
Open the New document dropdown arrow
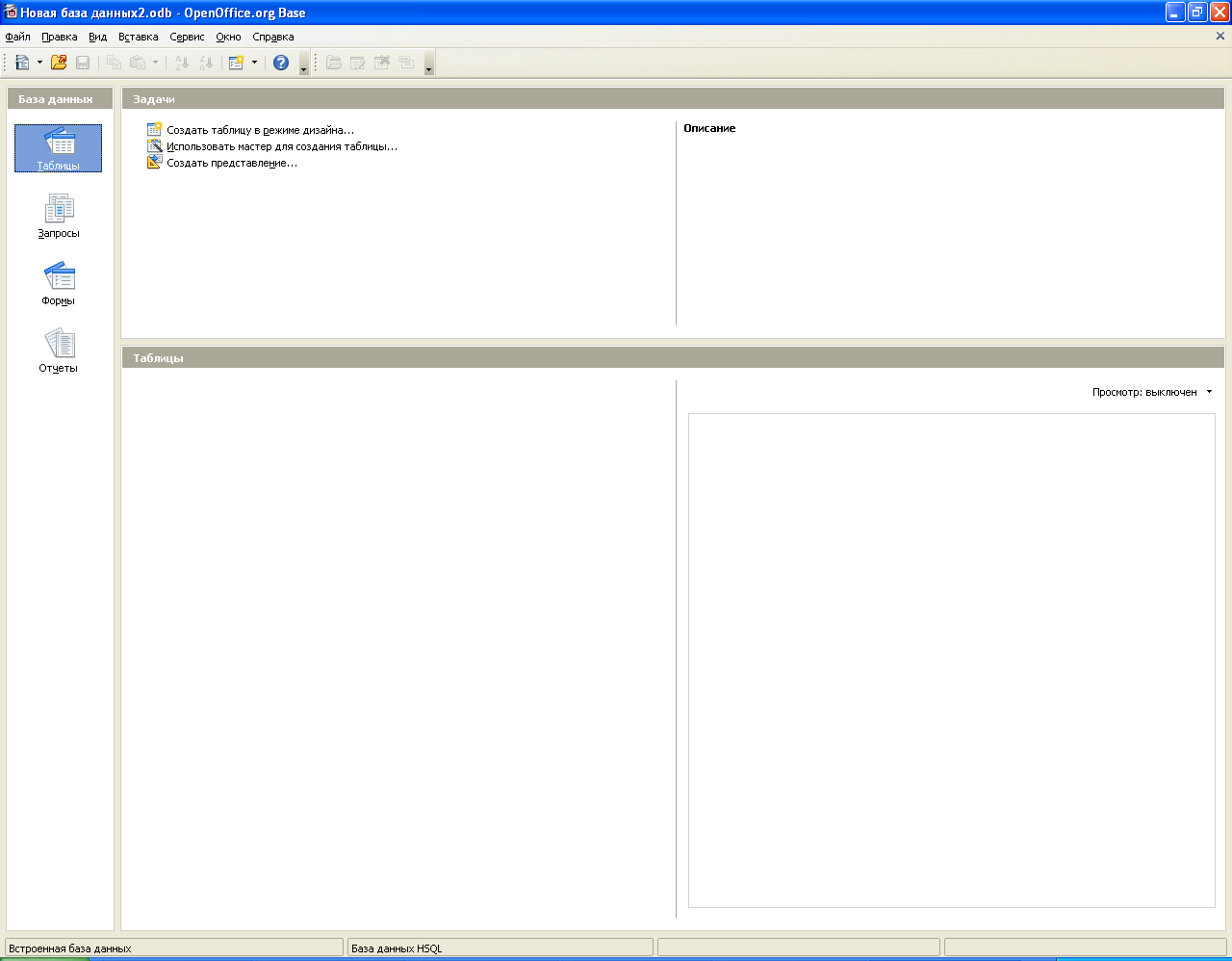39,63
